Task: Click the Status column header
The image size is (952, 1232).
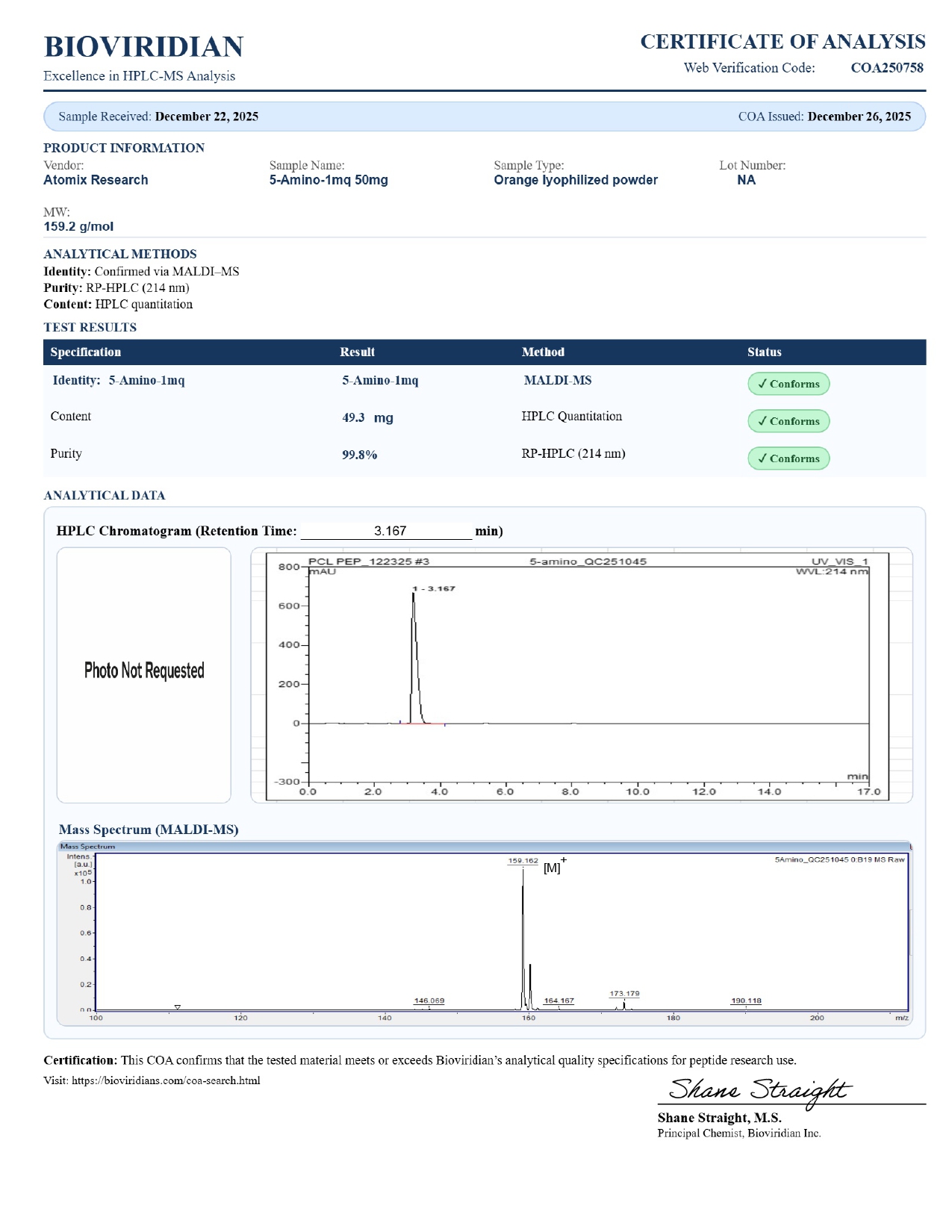Action: [764, 352]
